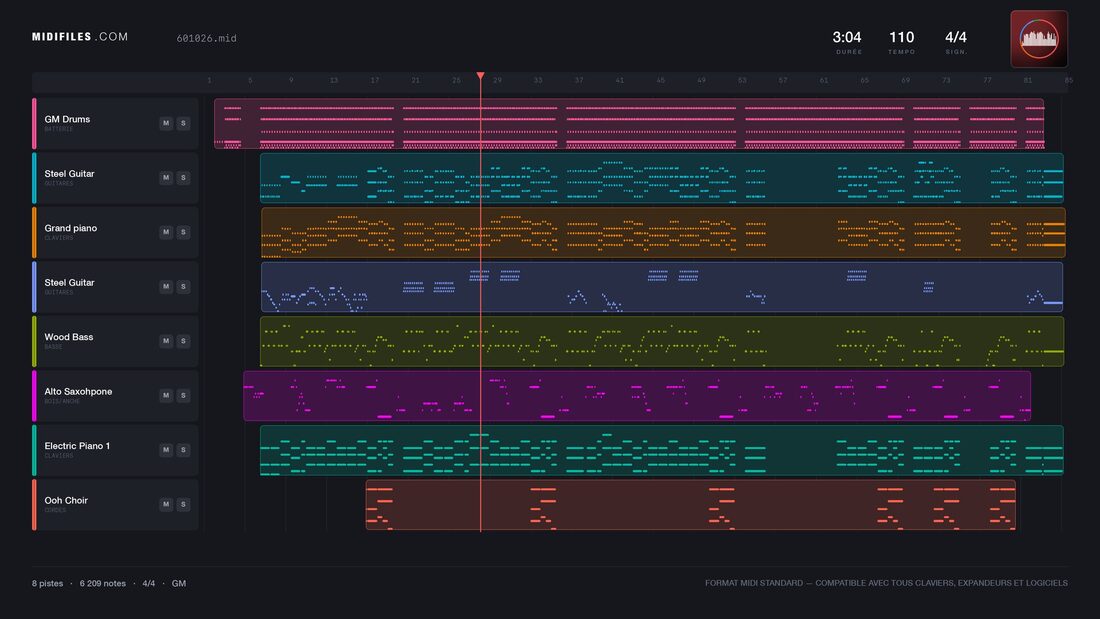Click the 110 tempo value
The width and height of the screenshot is (1100, 619).
point(901,37)
